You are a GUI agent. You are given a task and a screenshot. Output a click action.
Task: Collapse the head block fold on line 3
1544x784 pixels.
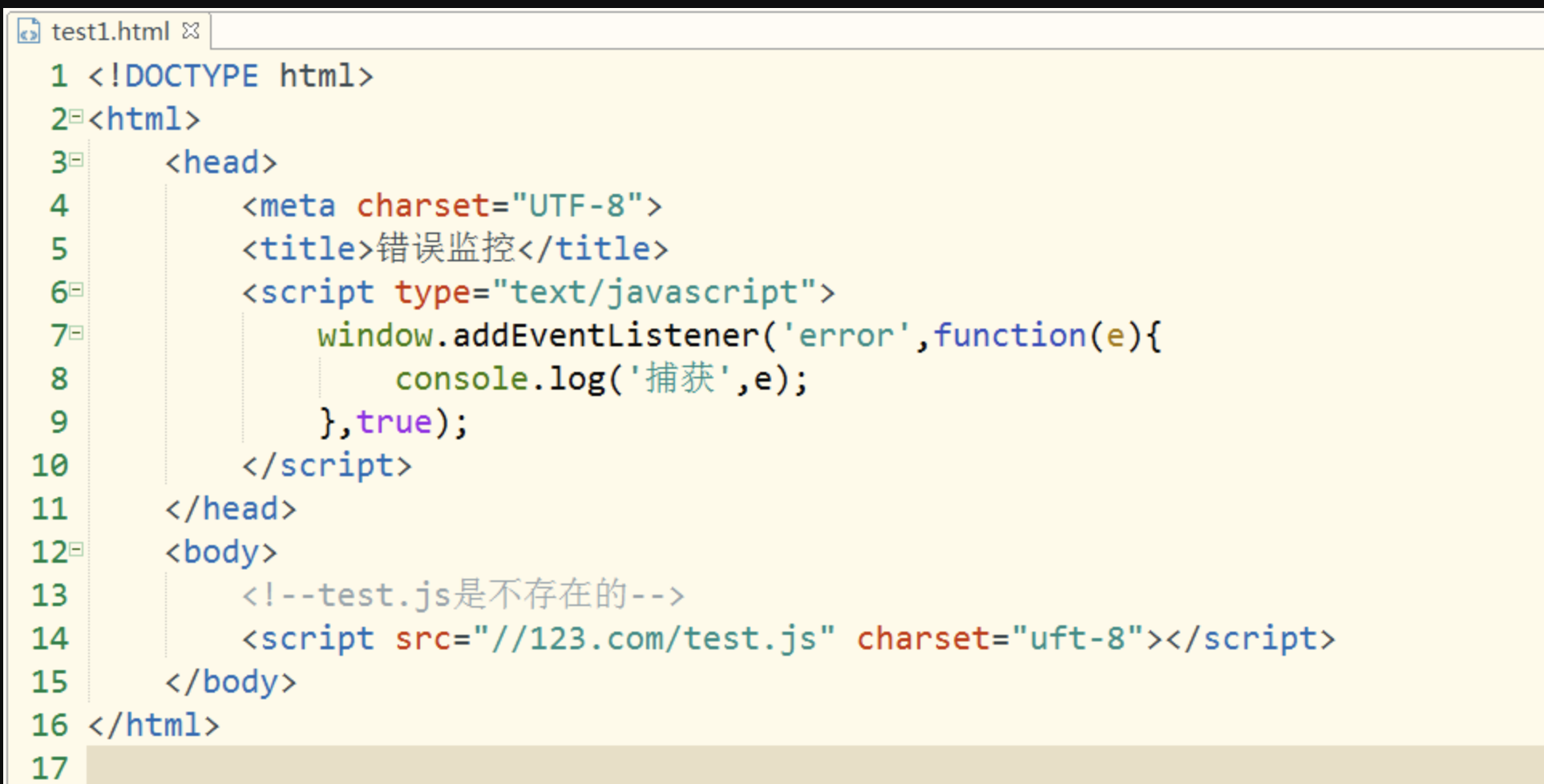pyautogui.click(x=76, y=160)
